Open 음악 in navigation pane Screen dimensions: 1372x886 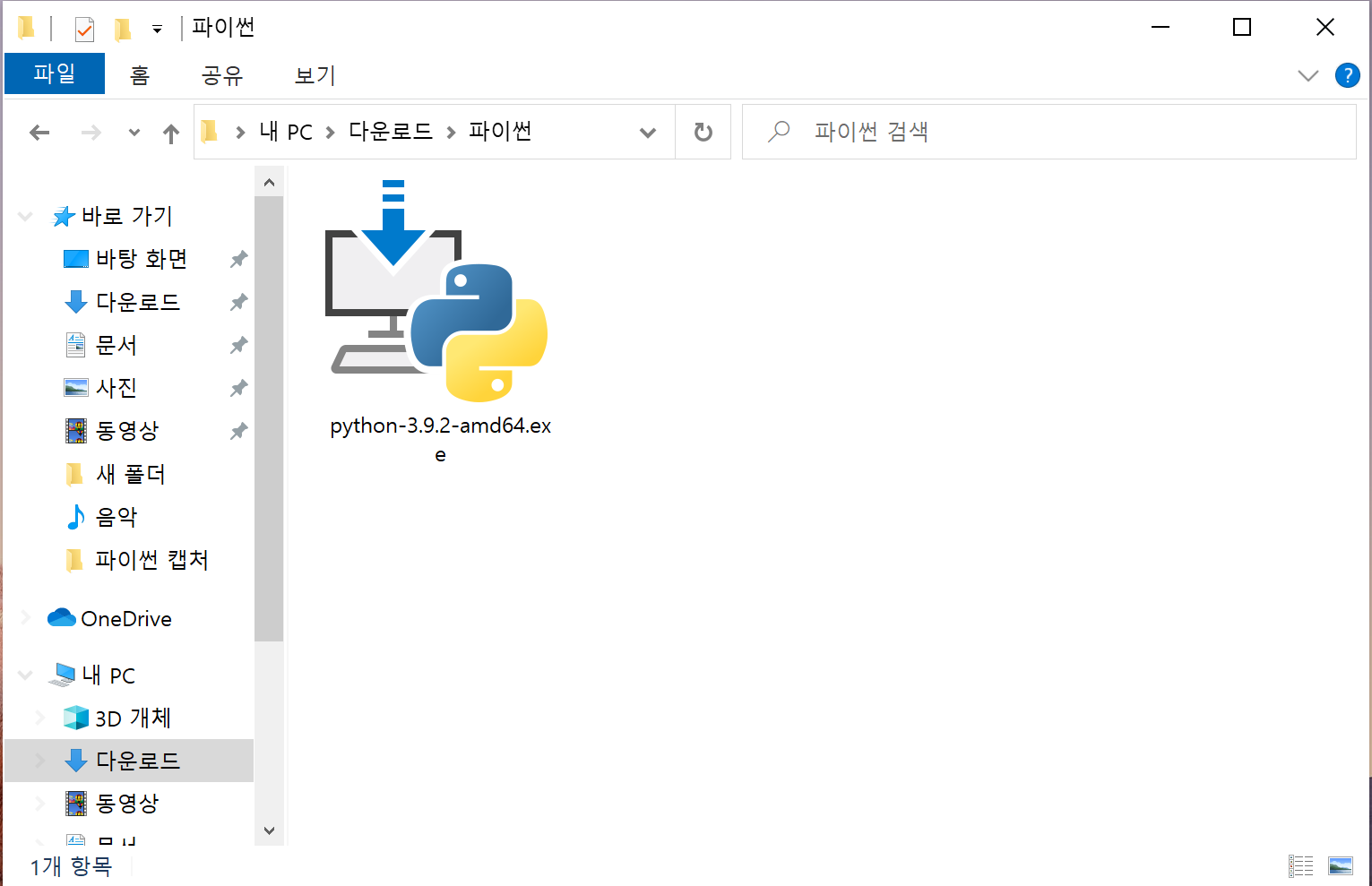point(116,517)
